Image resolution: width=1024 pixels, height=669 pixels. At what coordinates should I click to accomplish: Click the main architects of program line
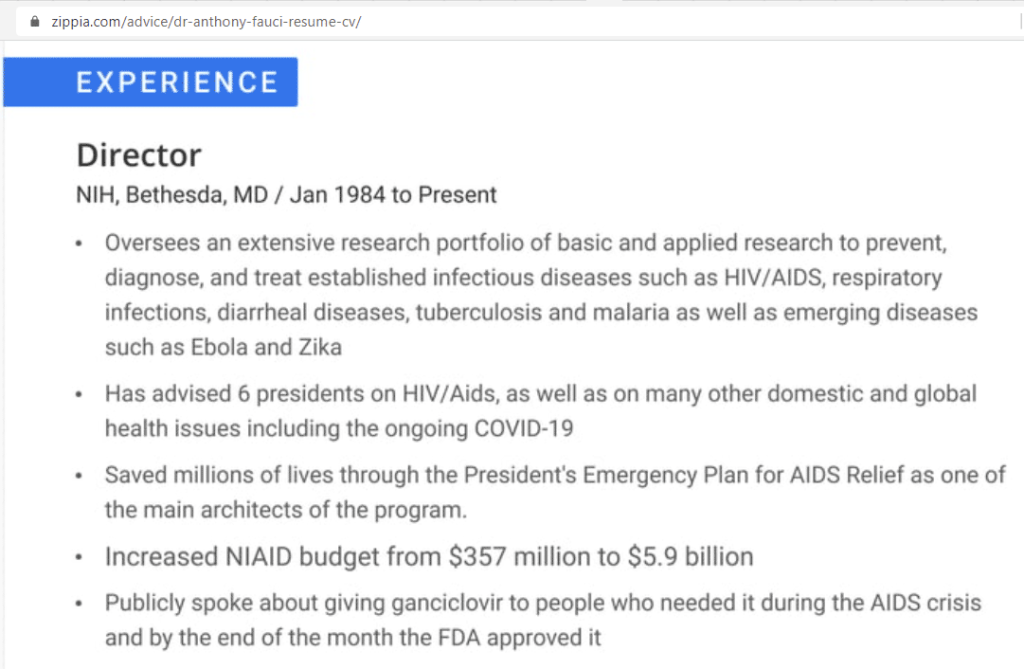coord(286,510)
